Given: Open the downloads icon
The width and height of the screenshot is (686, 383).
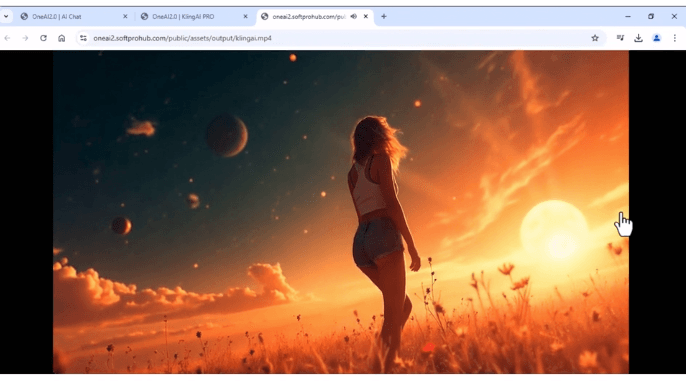Looking at the screenshot, I should 638,38.
